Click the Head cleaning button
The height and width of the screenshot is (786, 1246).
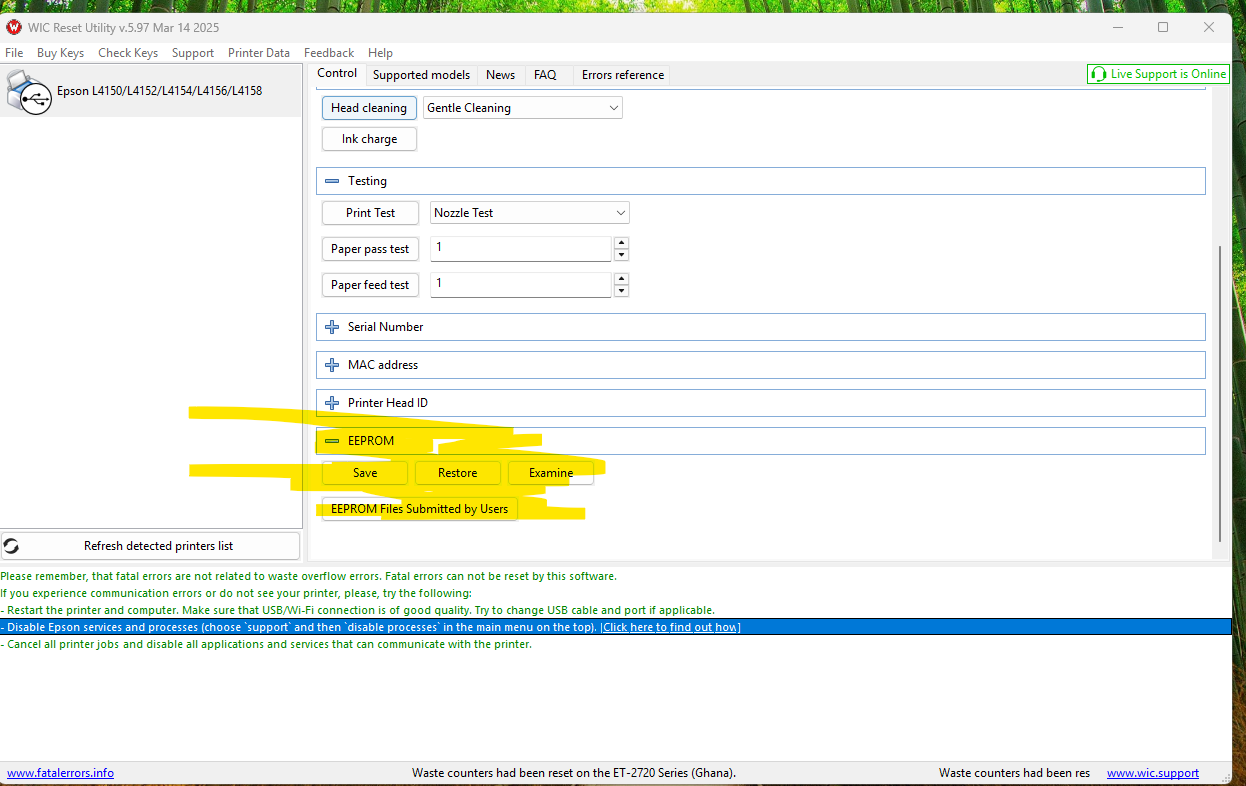[369, 108]
